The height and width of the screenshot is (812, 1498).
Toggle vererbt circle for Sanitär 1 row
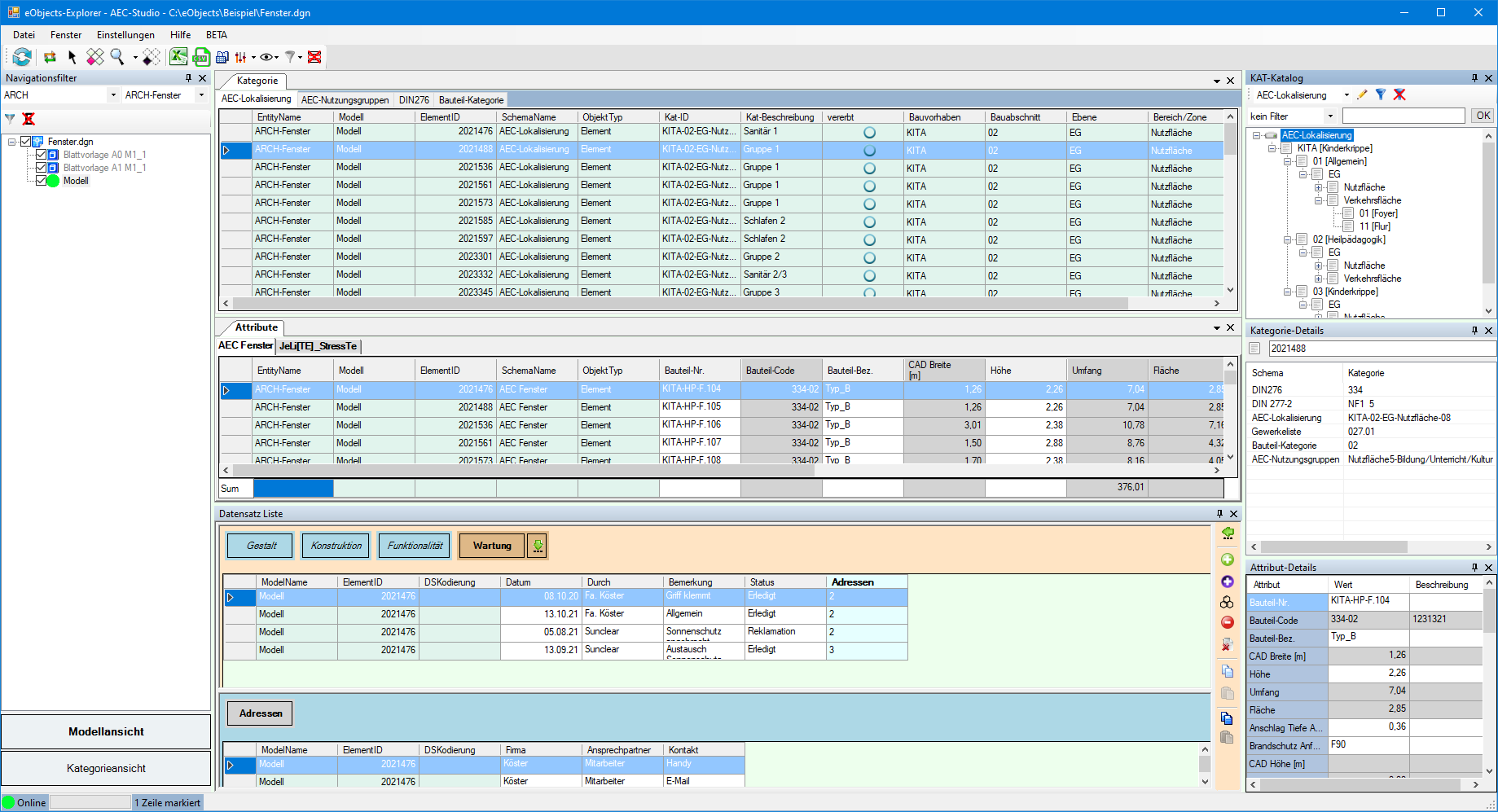click(869, 133)
